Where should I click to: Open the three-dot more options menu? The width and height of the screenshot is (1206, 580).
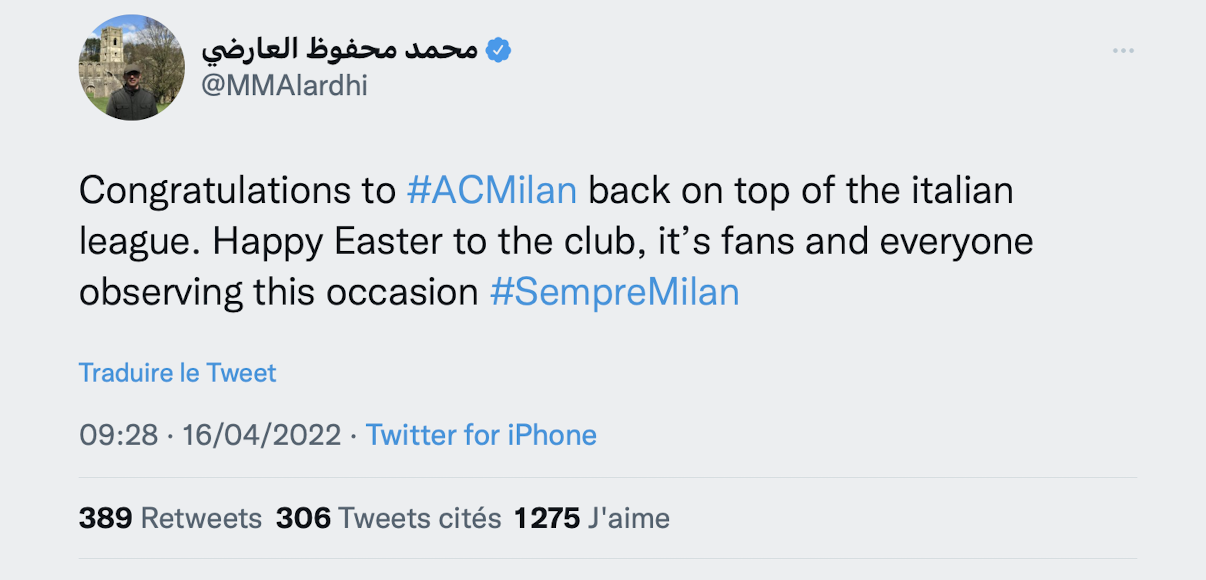point(1123,51)
